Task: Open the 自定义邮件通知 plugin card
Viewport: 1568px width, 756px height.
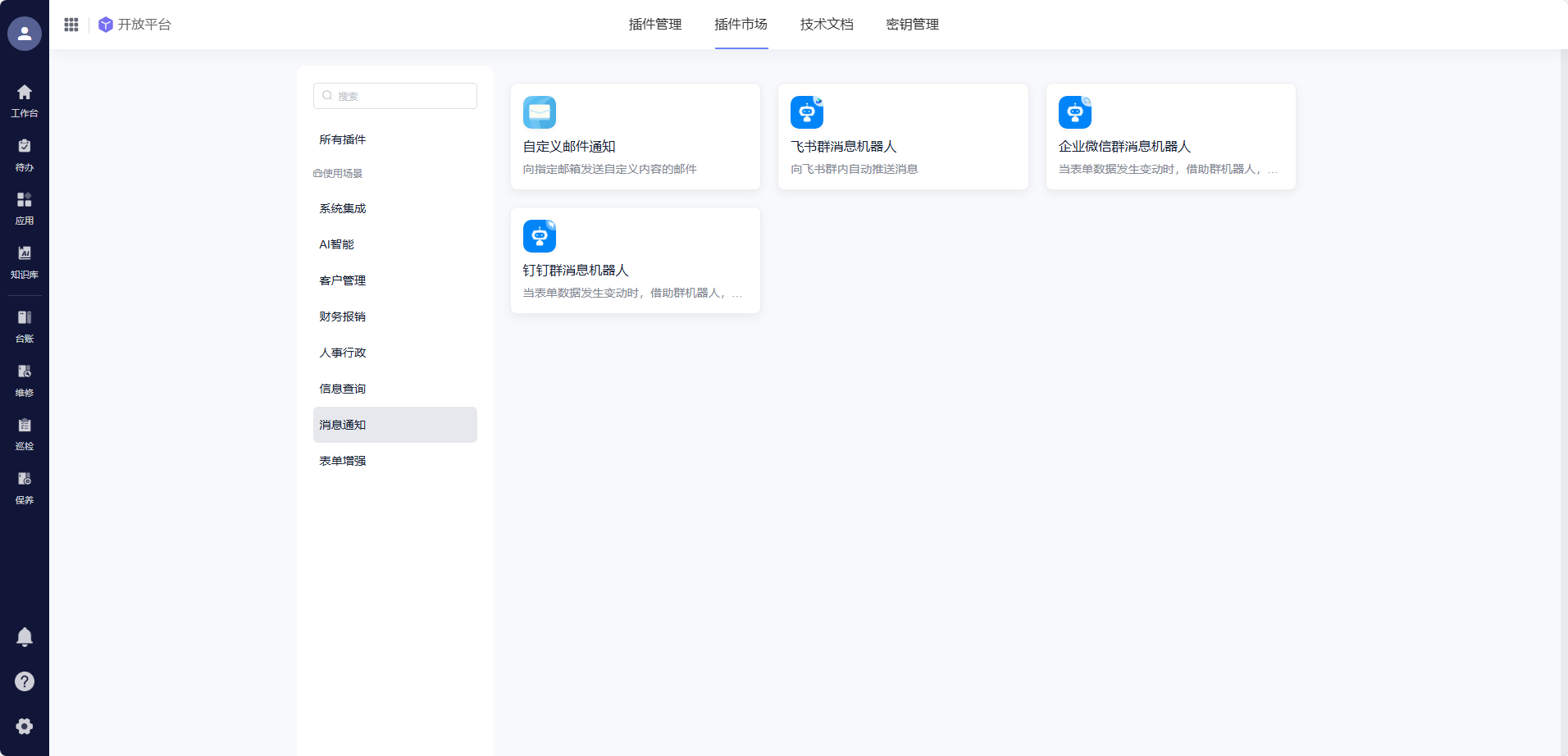Action: pyautogui.click(x=635, y=137)
